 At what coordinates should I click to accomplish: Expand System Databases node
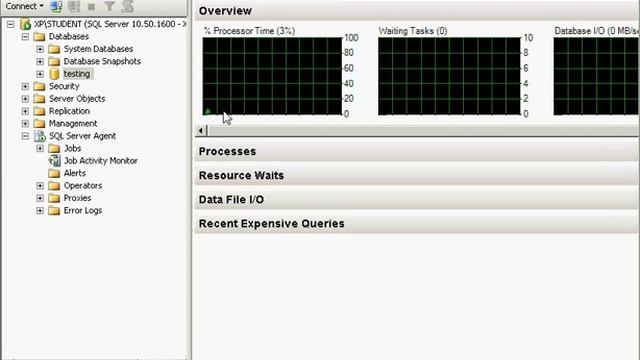click(40, 49)
